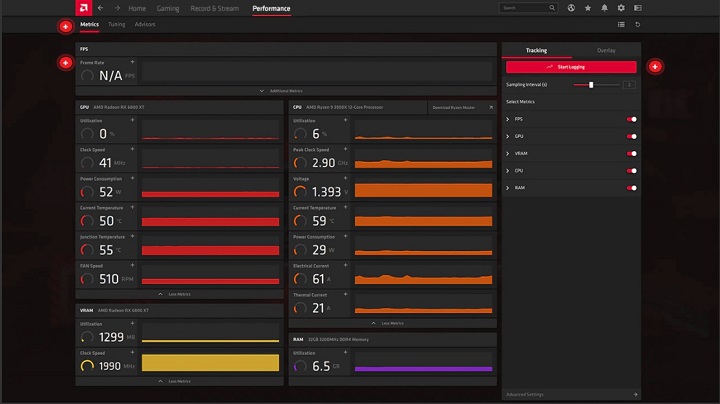Viewport: 720px width, 404px height.
Task: Click plus icon for CPU Power Consumption
Action: tap(345, 236)
